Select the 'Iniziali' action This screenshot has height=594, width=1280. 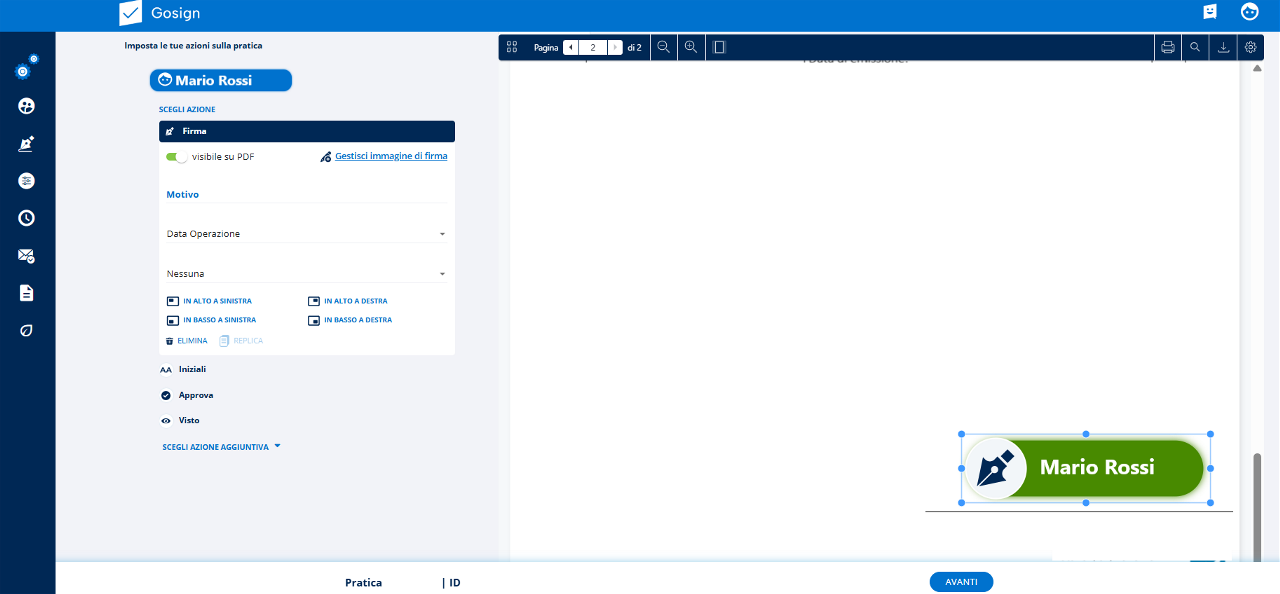192,369
